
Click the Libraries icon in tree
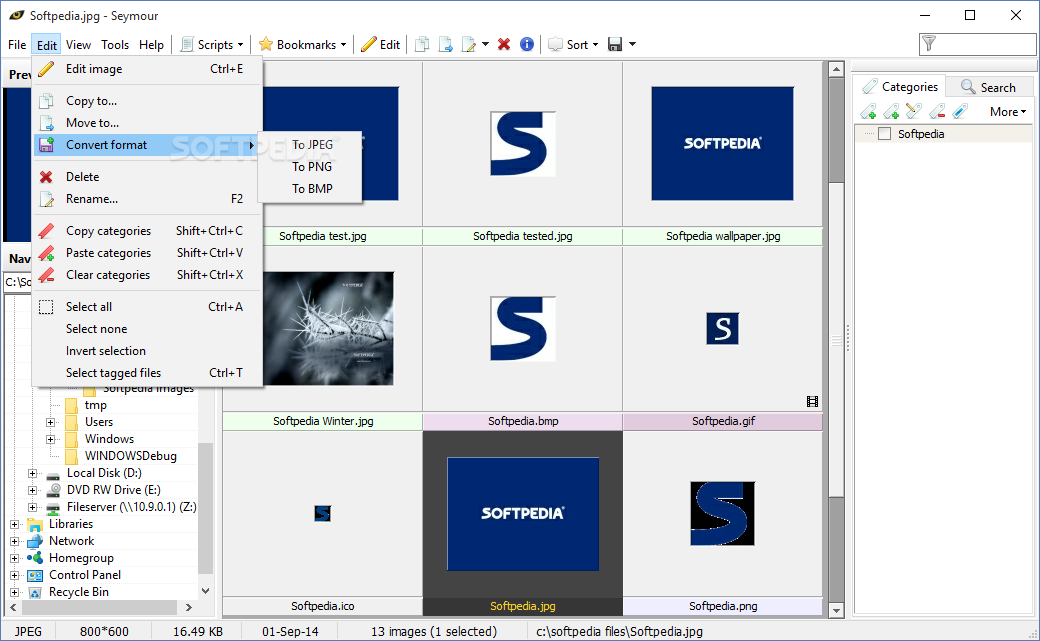(x=35, y=525)
